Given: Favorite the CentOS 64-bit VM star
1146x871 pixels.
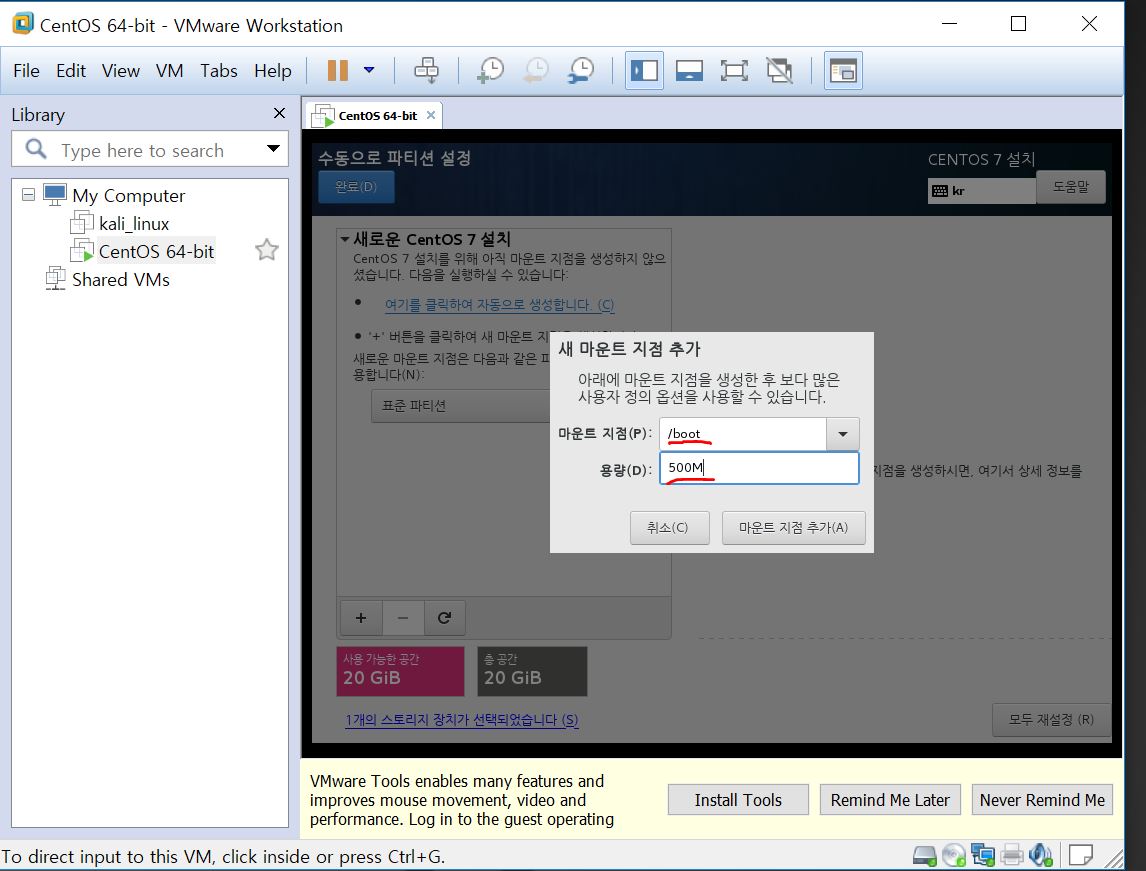Looking at the screenshot, I should pyautogui.click(x=267, y=250).
